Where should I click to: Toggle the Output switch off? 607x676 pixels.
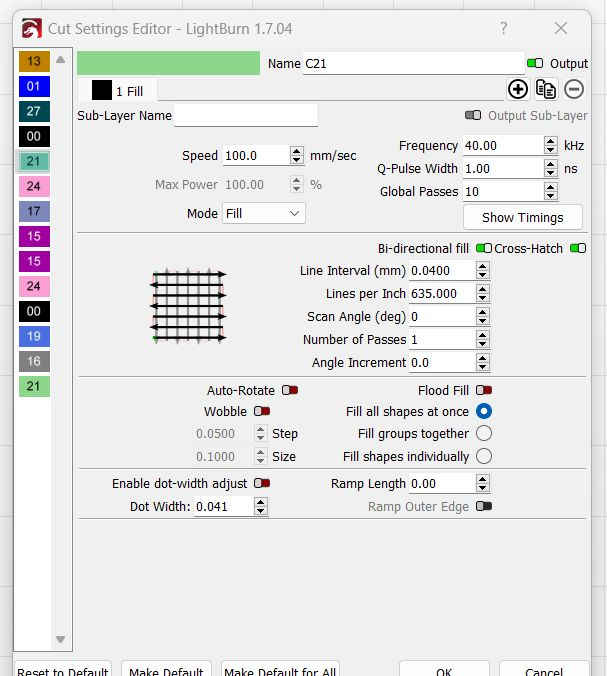click(536, 63)
